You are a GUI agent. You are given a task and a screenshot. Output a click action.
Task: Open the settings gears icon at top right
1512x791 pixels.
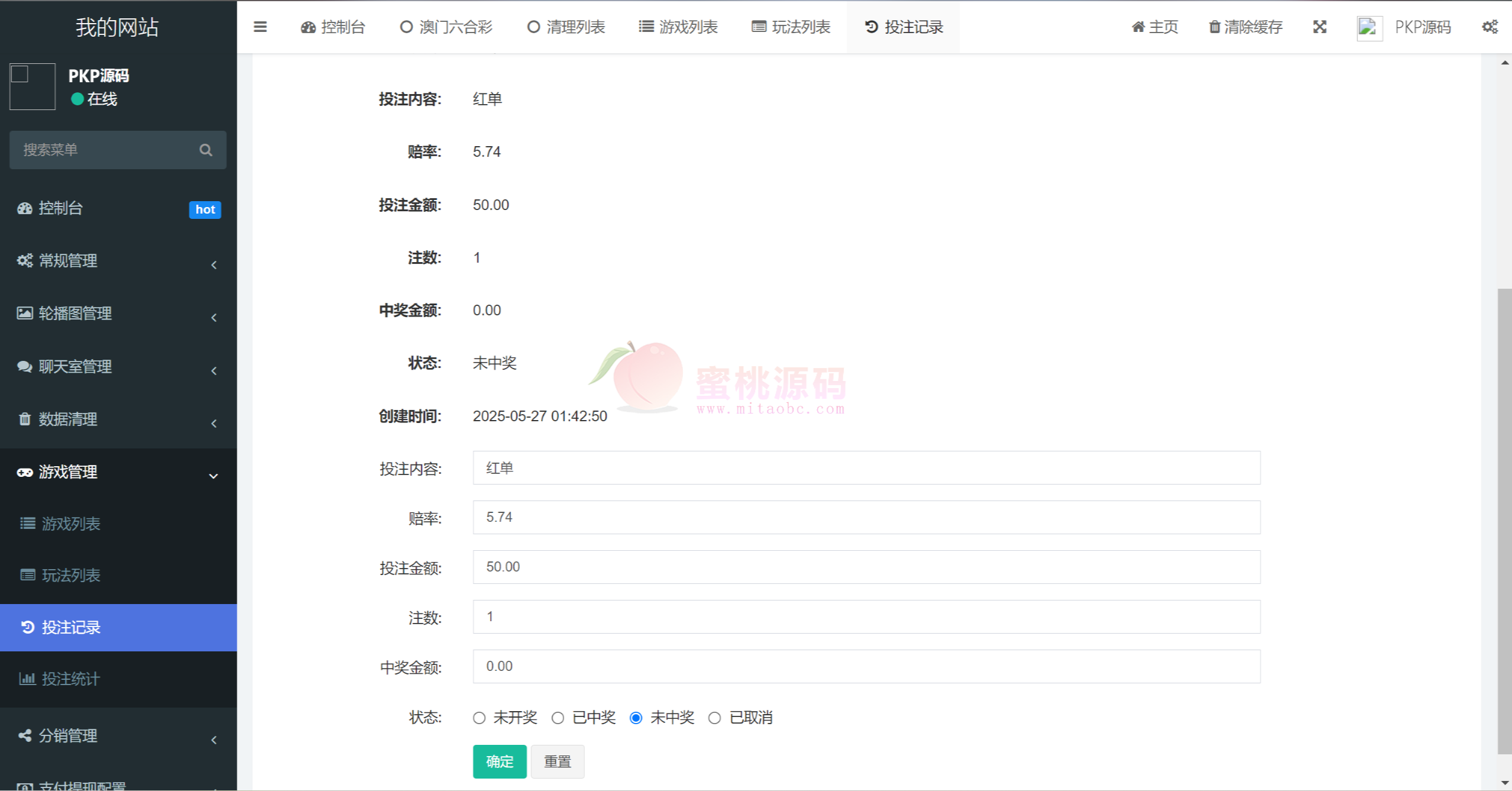(1490, 27)
